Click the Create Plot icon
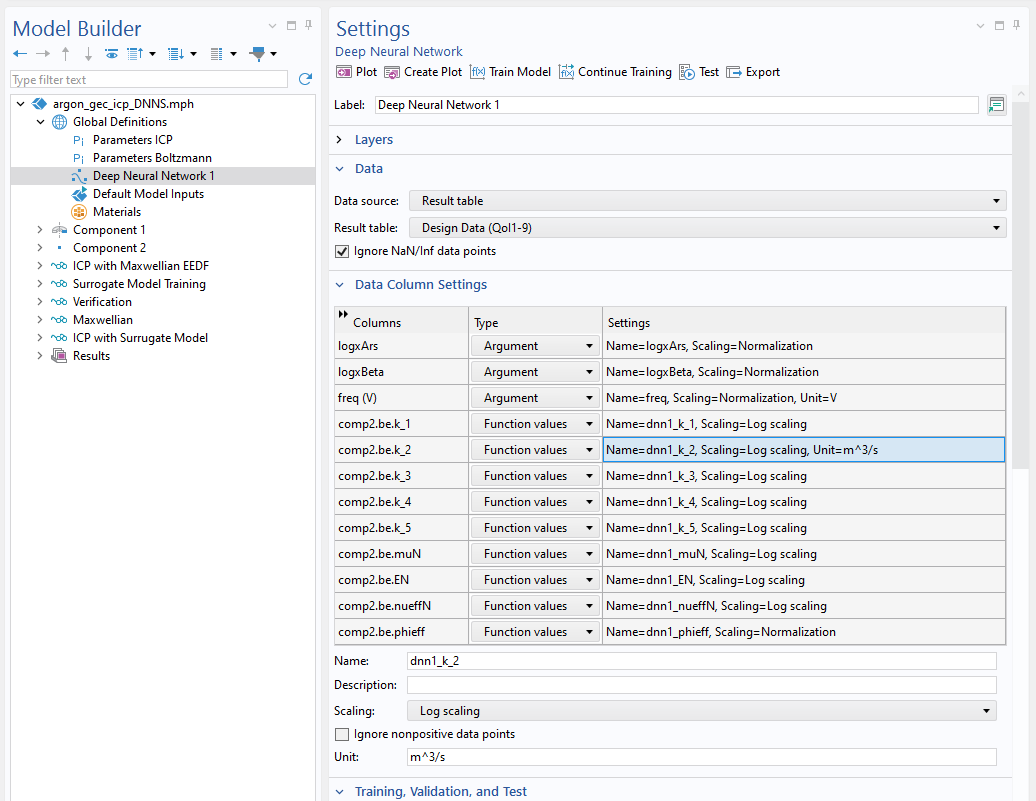 [x=392, y=72]
